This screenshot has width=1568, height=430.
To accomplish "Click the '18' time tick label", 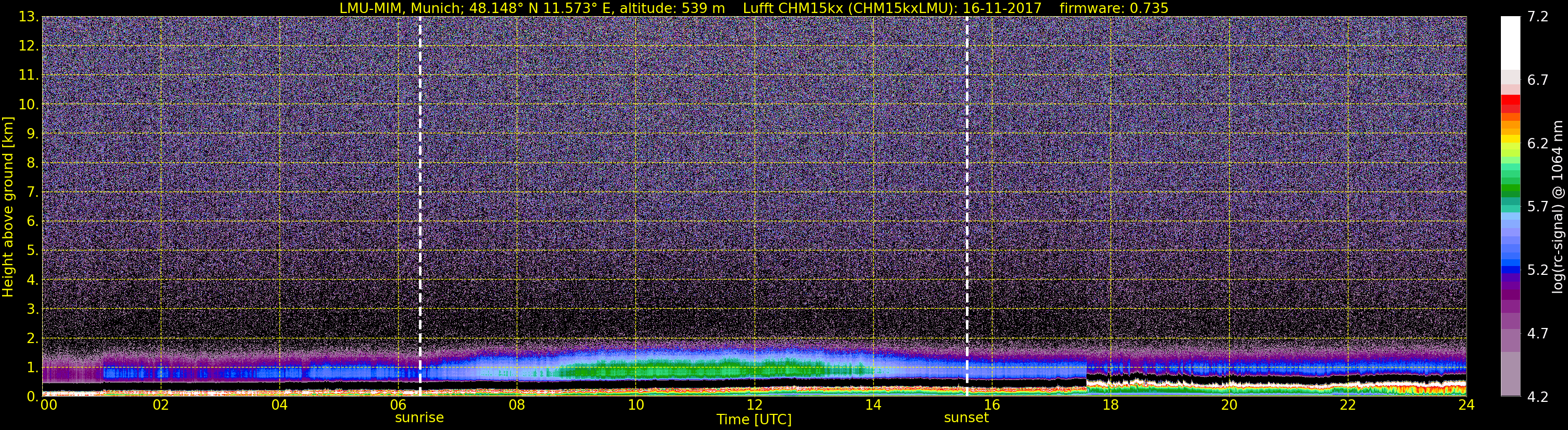I will [x=1110, y=405].
